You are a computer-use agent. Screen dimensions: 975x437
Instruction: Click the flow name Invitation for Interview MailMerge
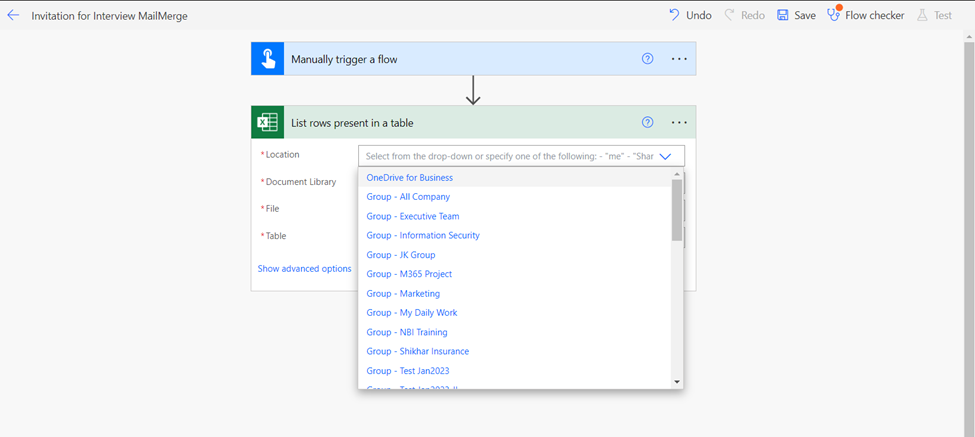(x=109, y=16)
